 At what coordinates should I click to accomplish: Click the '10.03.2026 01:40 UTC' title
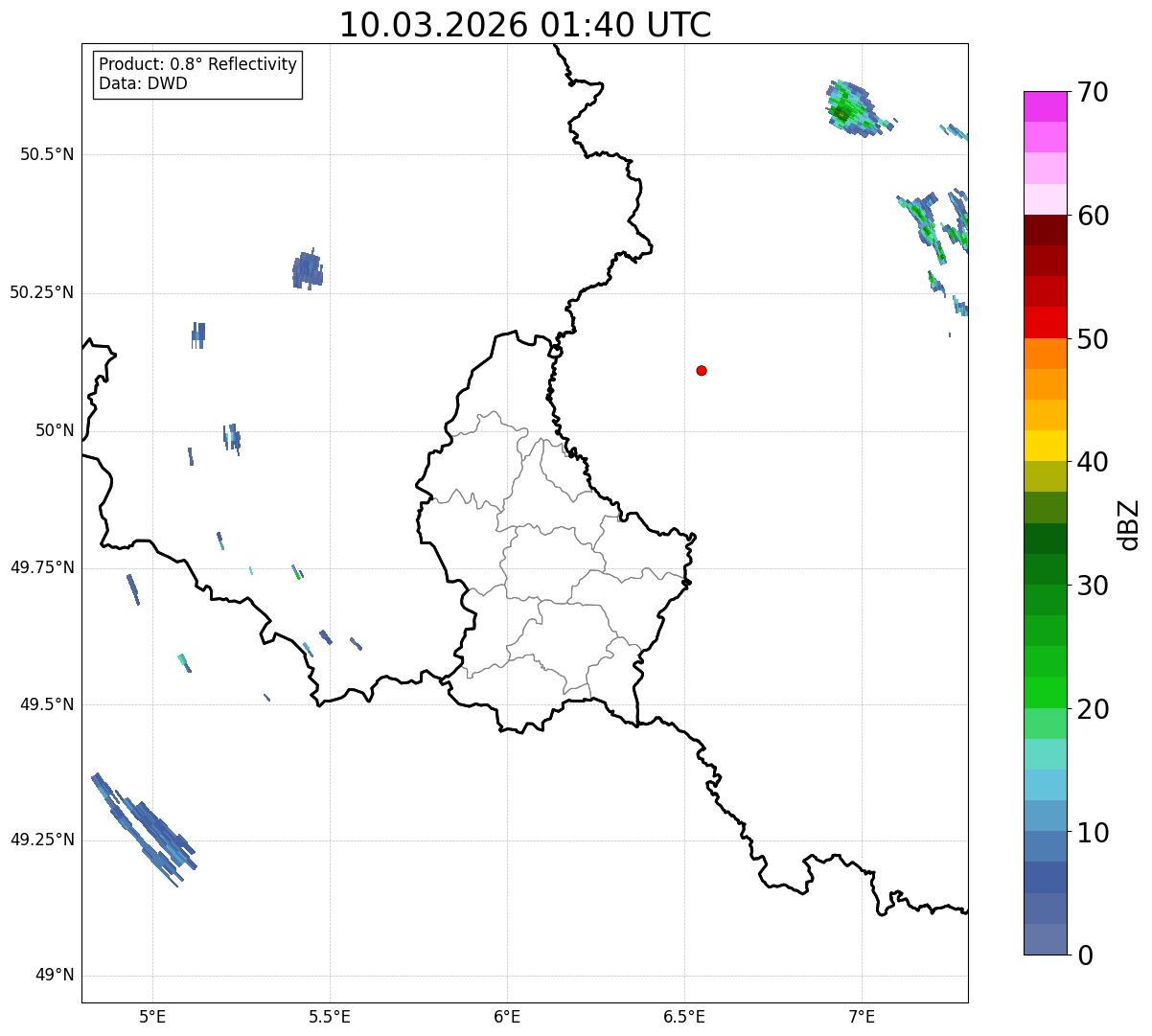tap(525, 25)
